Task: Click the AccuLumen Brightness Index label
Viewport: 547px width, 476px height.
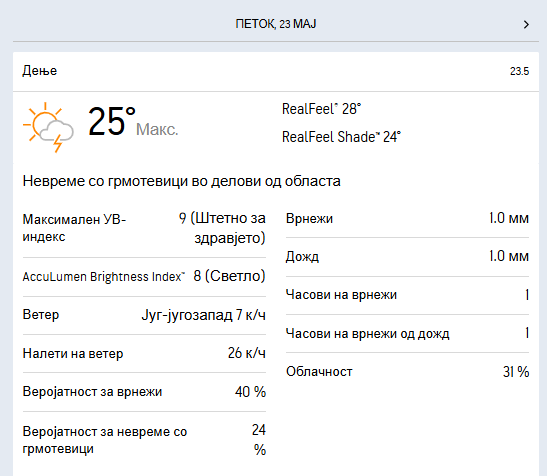Action: (x=104, y=277)
